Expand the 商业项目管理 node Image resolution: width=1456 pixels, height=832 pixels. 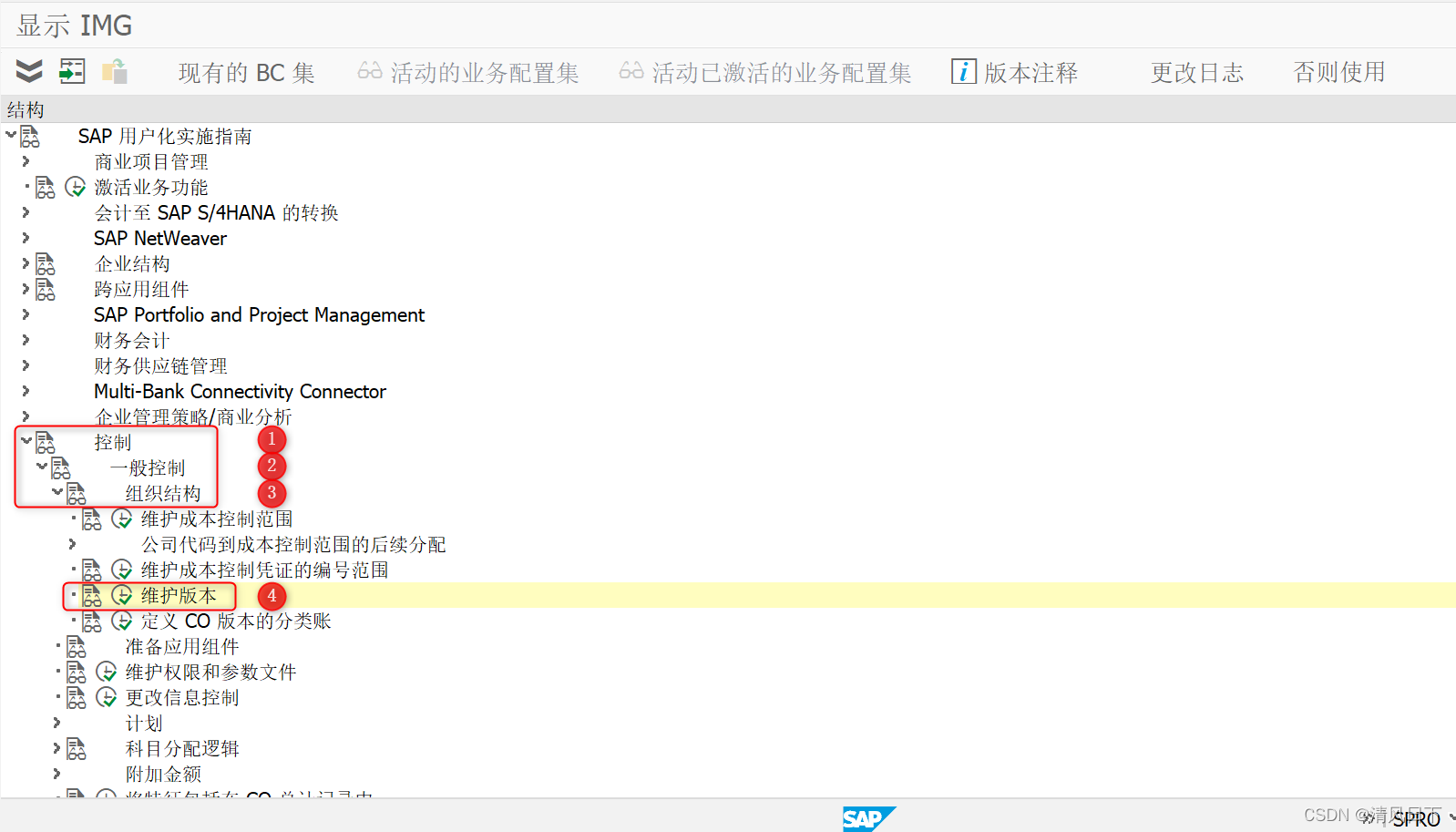click(x=26, y=161)
